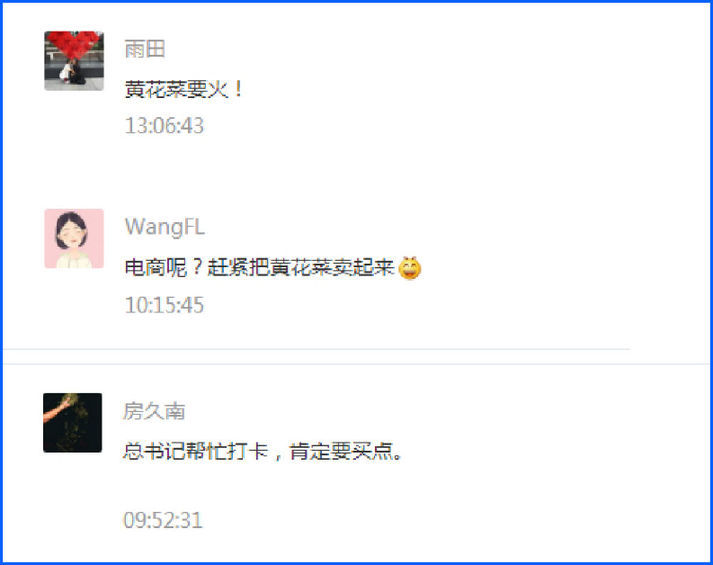Click the username 雨田
Screen dimensions: 713x565
coord(145,49)
